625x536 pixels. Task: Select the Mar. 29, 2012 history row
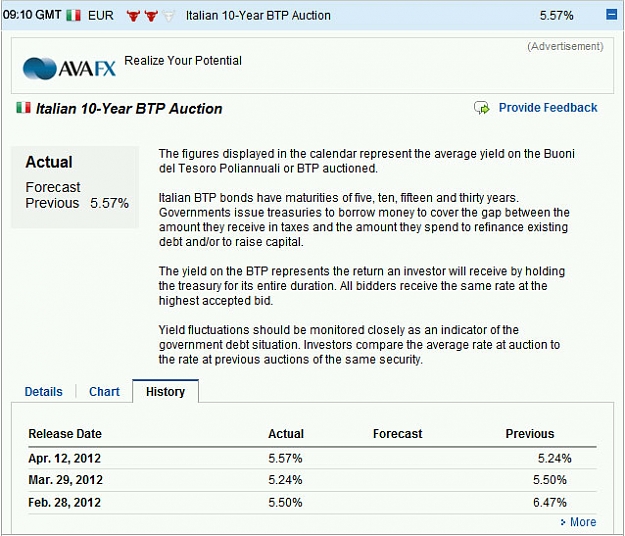click(x=312, y=480)
